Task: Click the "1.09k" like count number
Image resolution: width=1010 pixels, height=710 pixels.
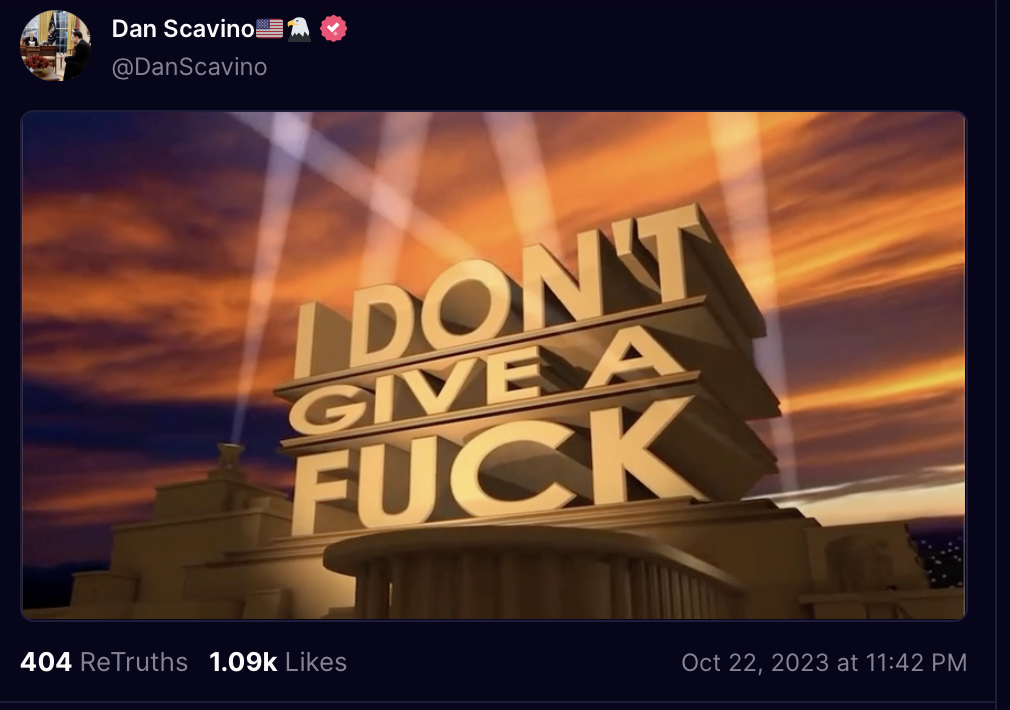Action: click(243, 662)
